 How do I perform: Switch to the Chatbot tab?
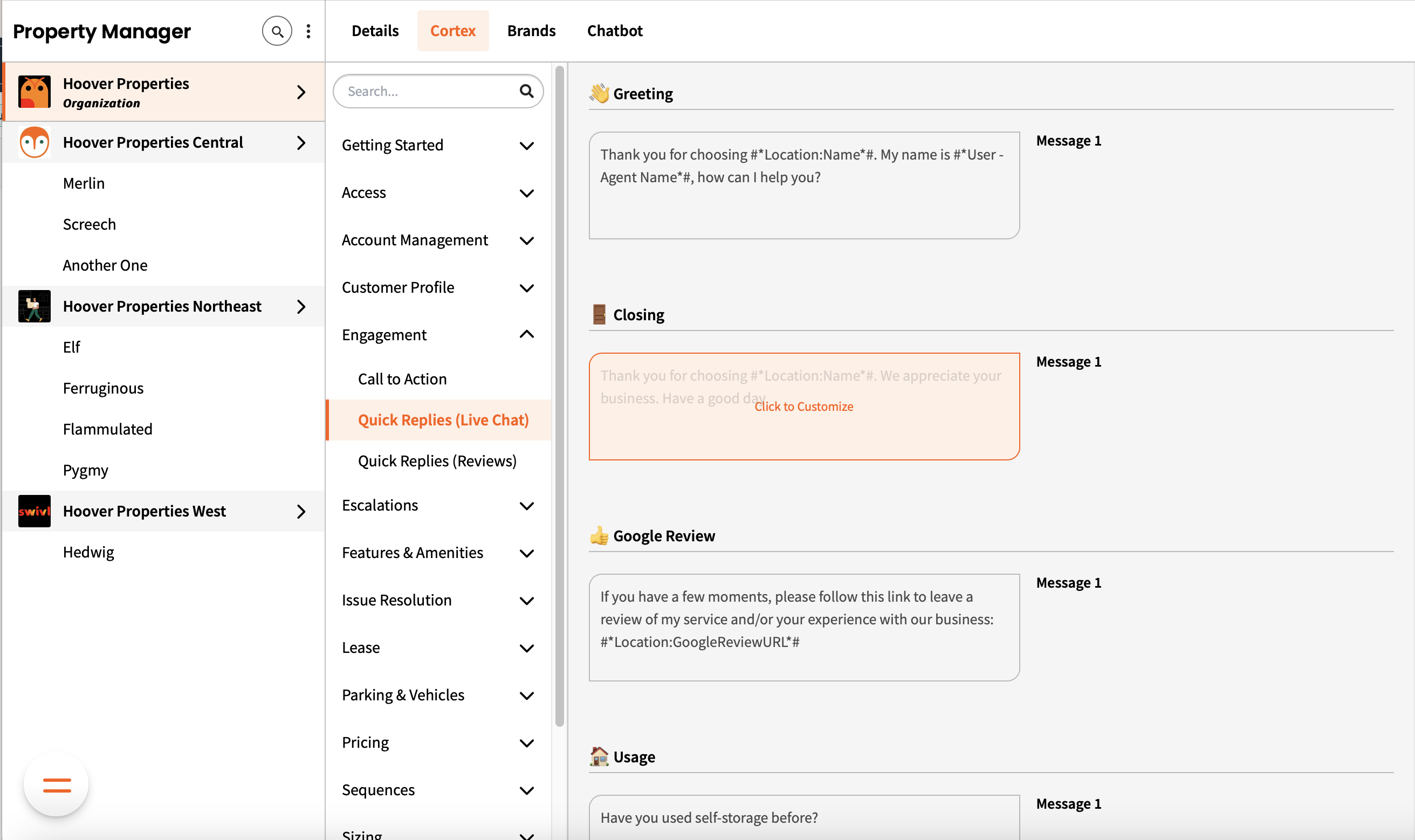point(615,31)
